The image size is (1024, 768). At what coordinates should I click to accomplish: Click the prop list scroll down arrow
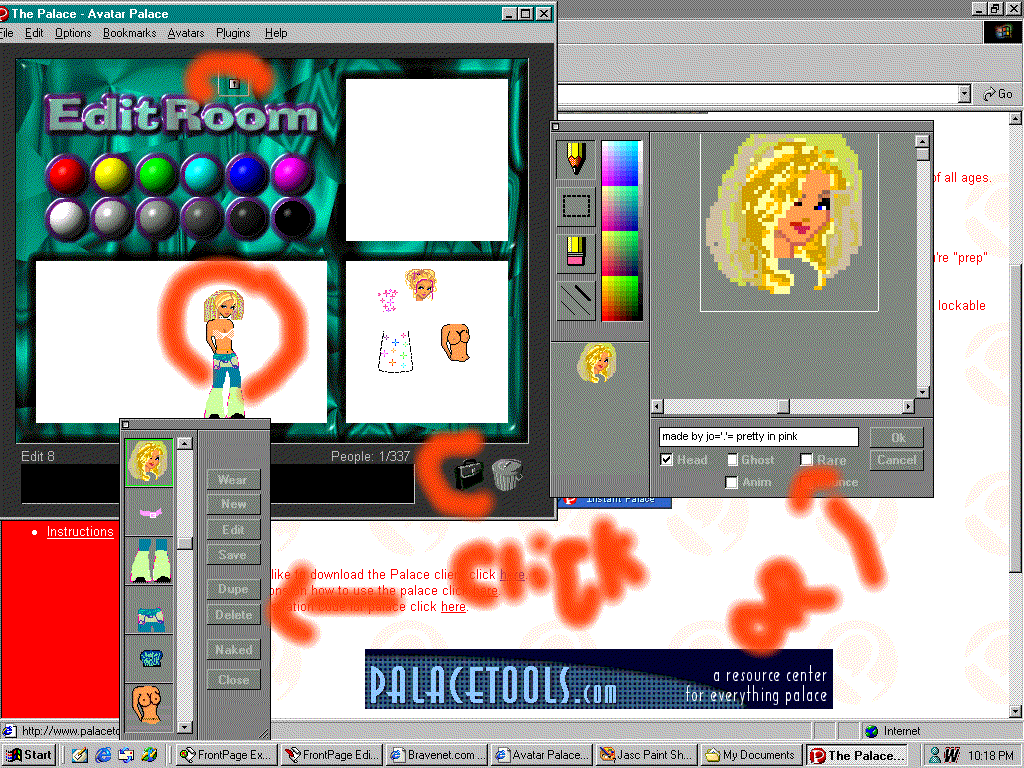tap(185, 726)
